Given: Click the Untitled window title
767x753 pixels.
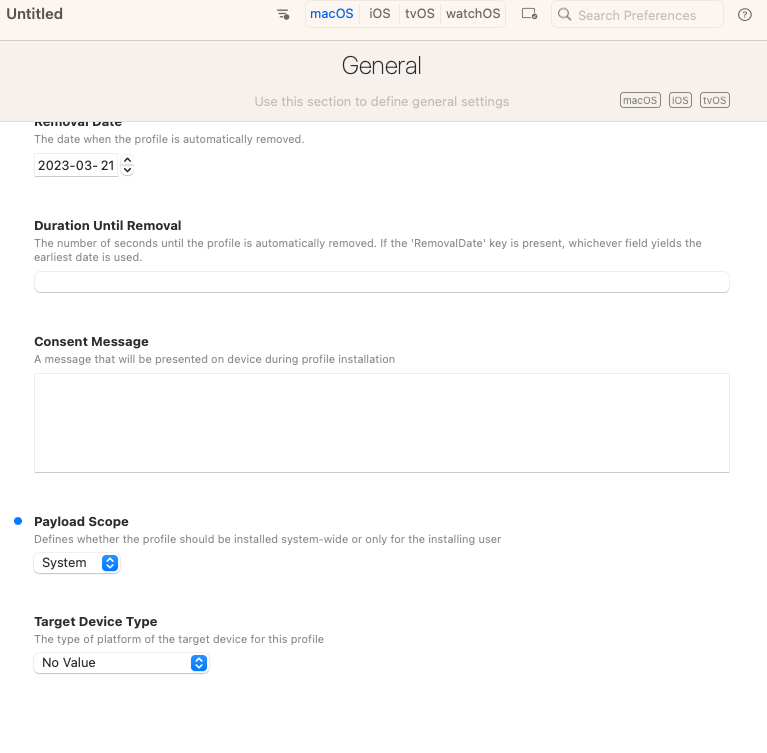Looking at the screenshot, I should 35,14.
